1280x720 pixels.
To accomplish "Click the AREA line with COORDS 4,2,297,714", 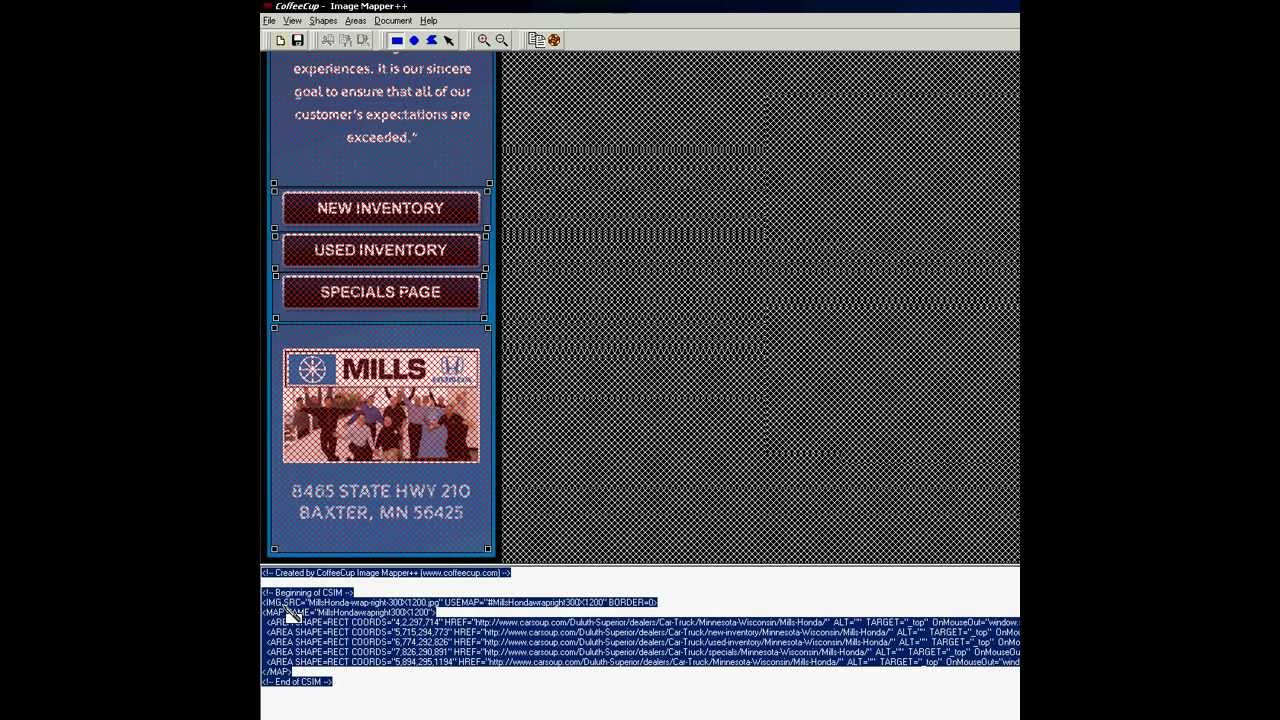I will (x=642, y=622).
